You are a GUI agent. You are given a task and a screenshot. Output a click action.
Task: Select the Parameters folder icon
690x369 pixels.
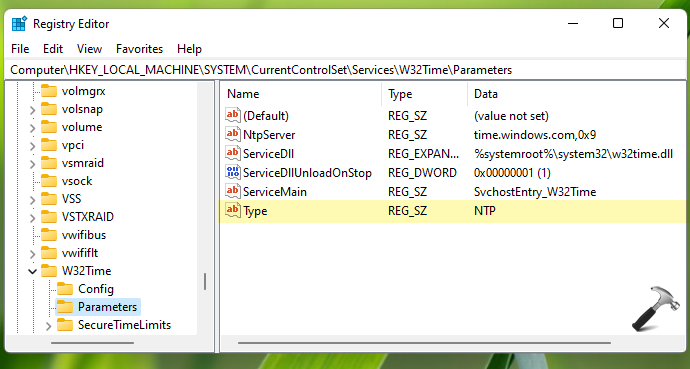65,307
